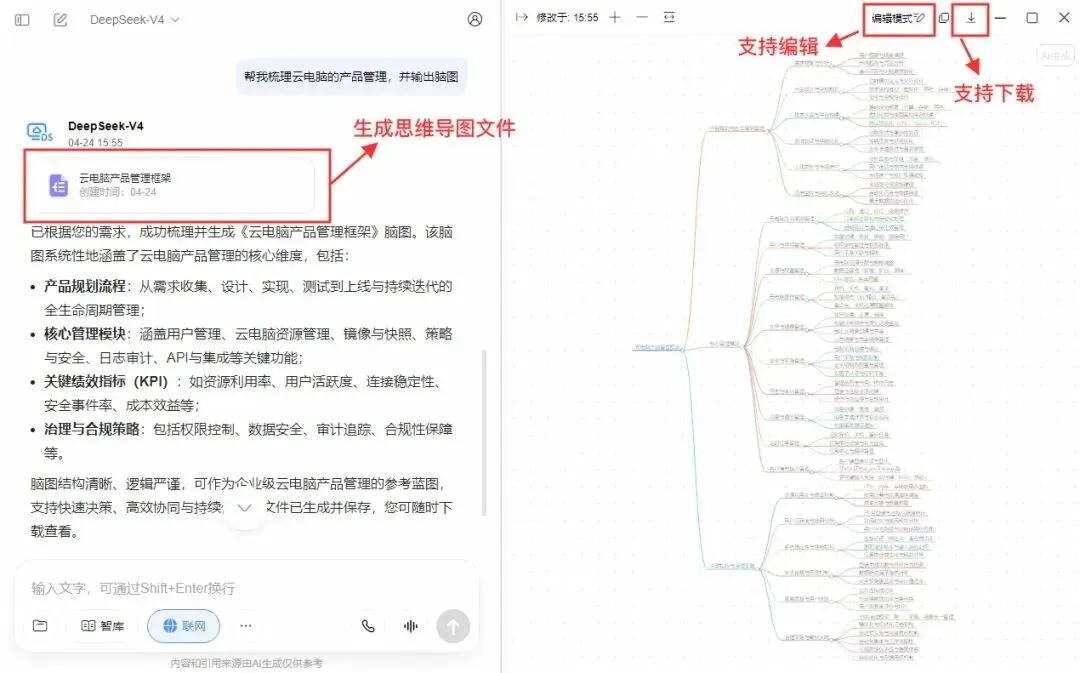Open more options ellipsis in input bar
The image size is (1080, 673).
246,625
